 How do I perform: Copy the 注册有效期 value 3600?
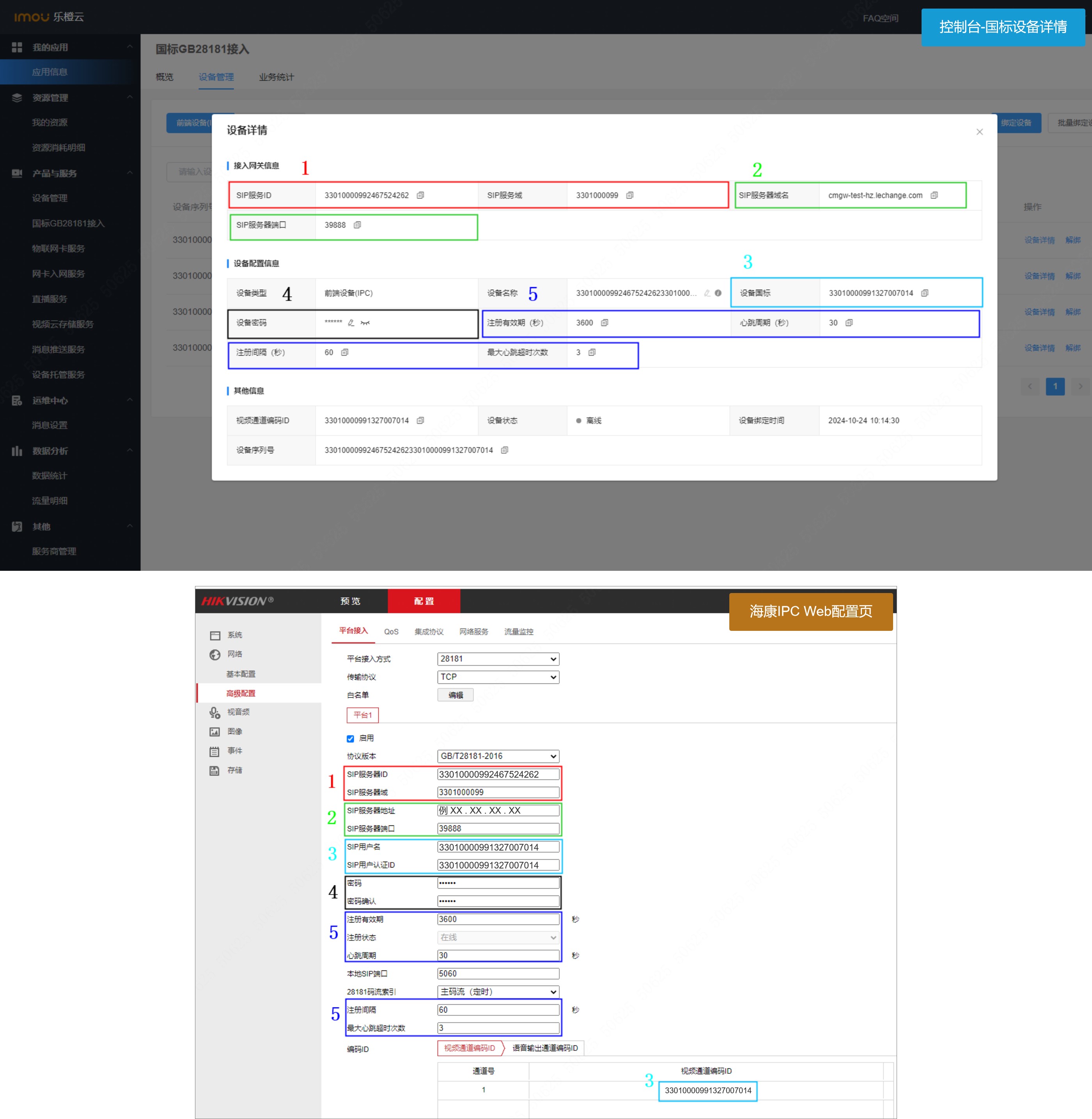(x=604, y=323)
